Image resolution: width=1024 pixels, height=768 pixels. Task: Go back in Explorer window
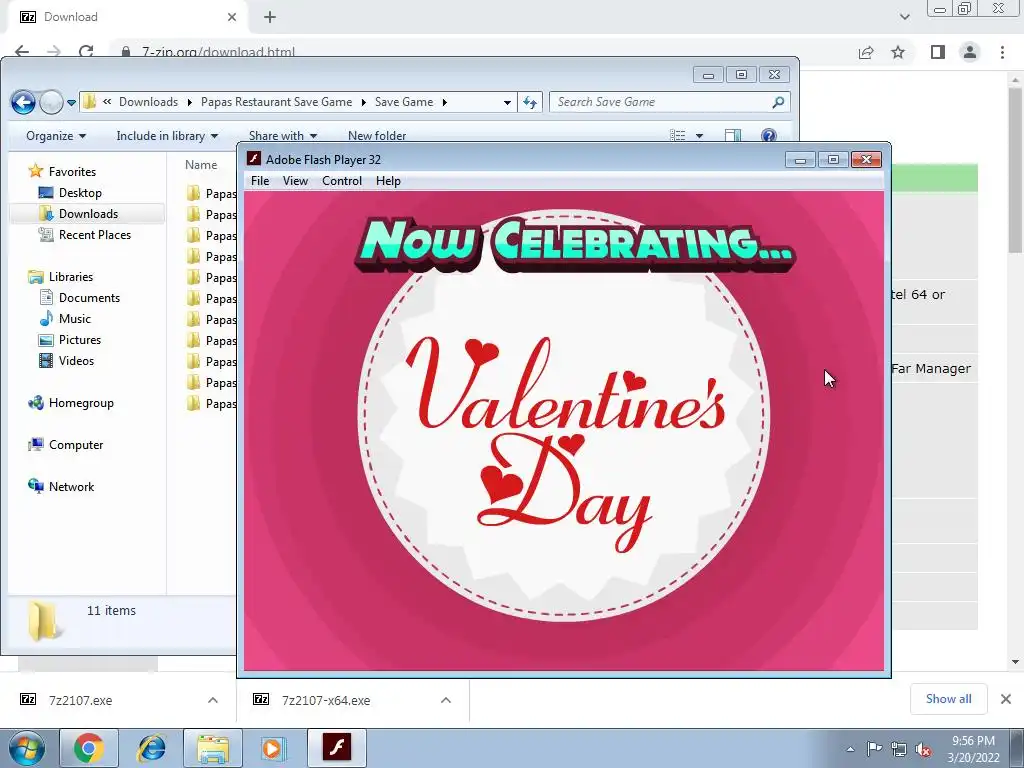24,102
